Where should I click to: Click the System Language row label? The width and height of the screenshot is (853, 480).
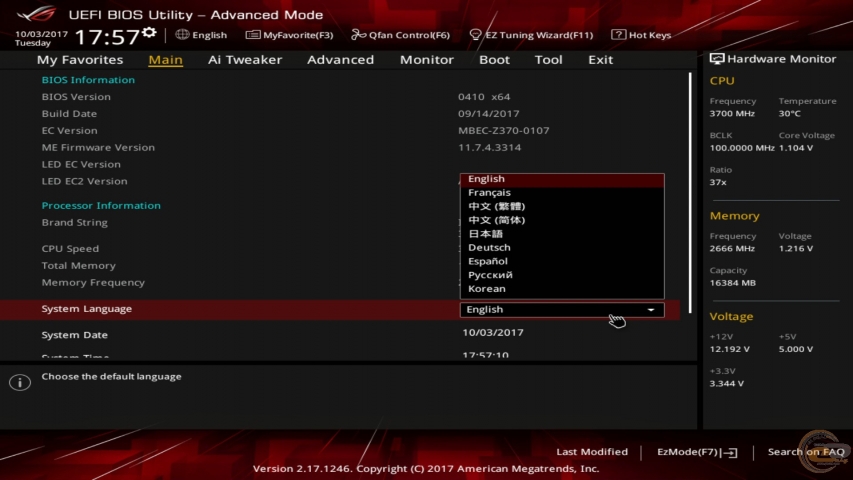(86, 309)
